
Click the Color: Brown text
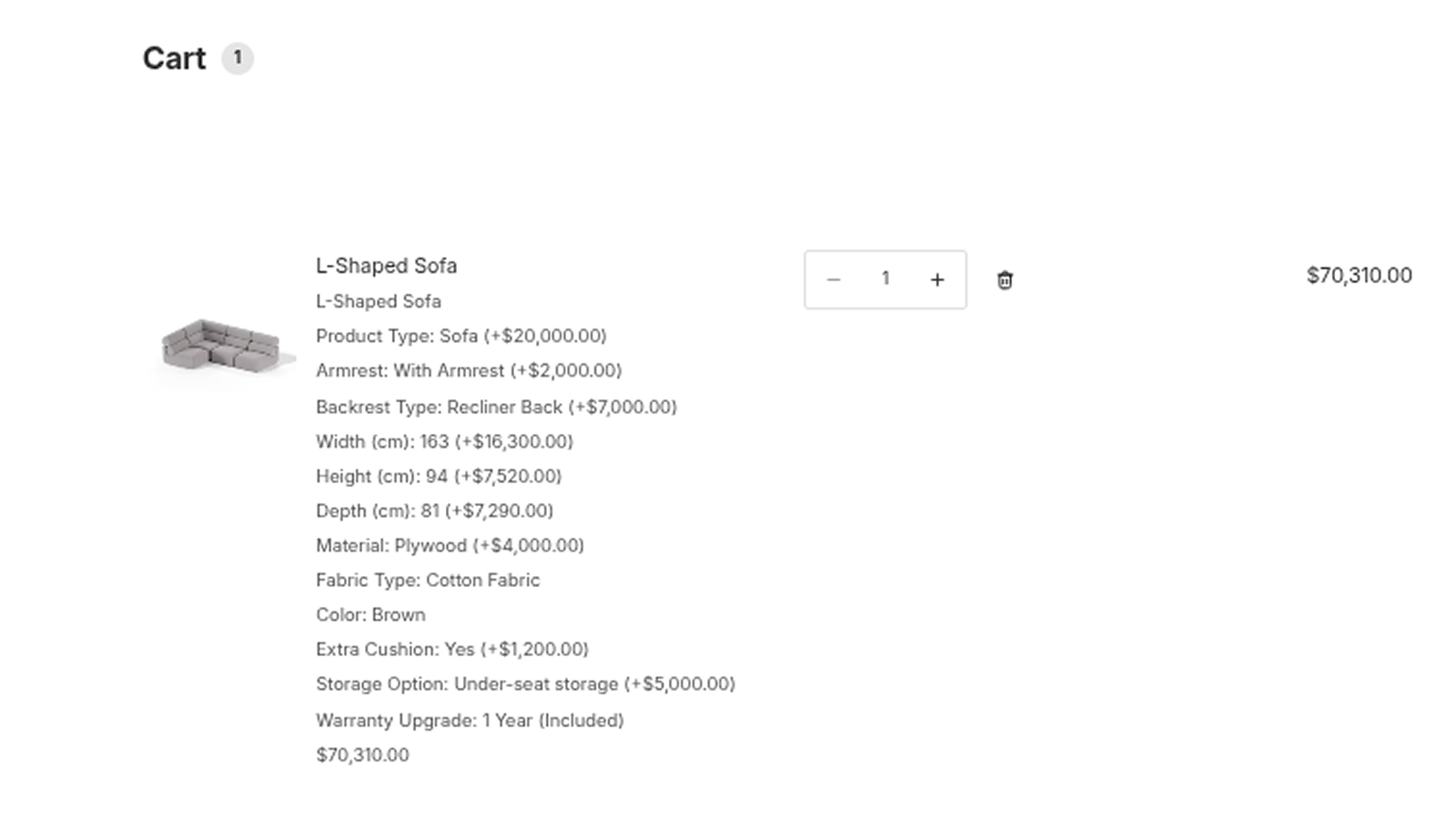(x=370, y=614)
